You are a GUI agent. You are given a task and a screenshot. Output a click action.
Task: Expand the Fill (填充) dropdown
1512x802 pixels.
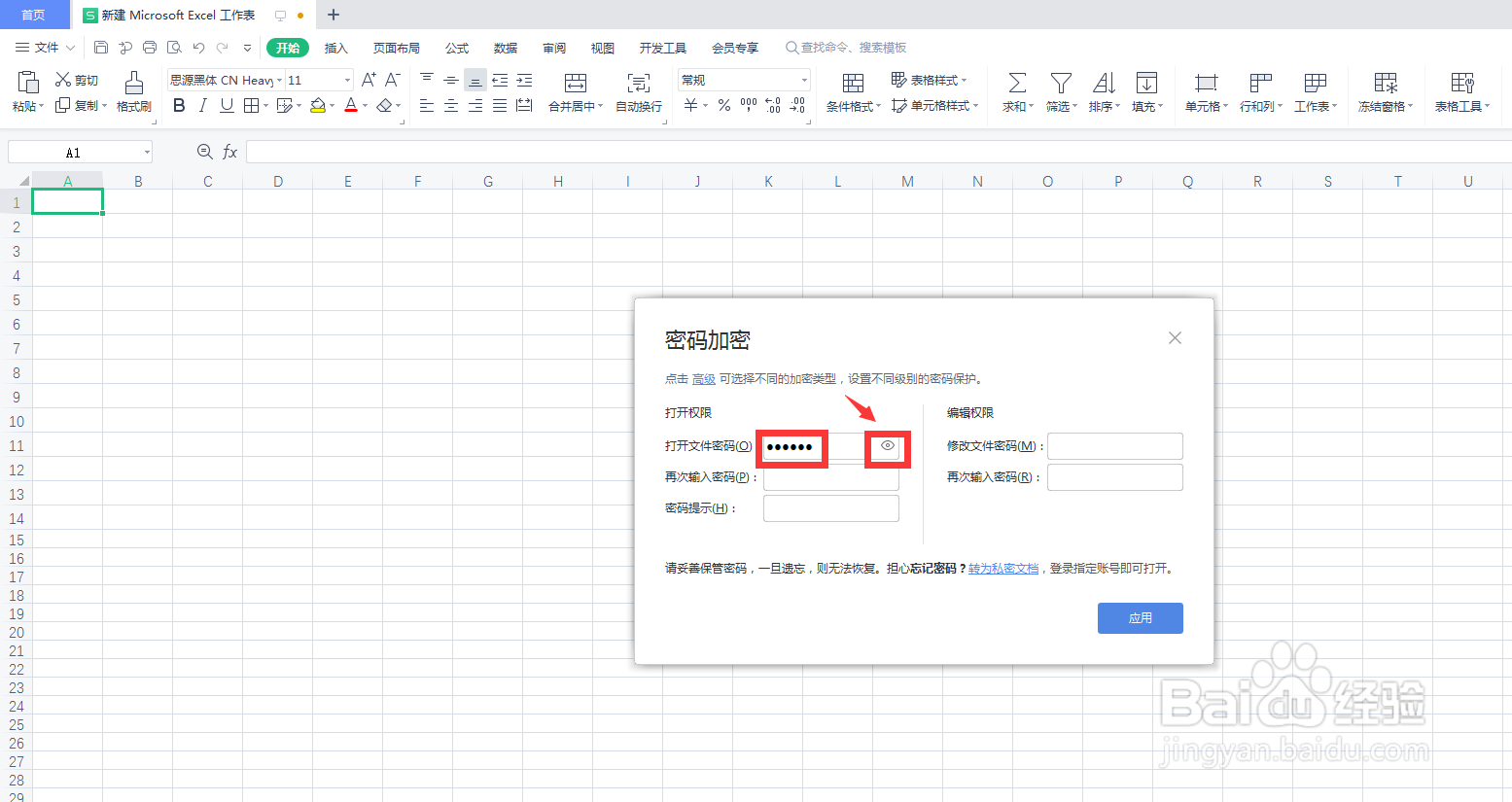pos(1160,107)
